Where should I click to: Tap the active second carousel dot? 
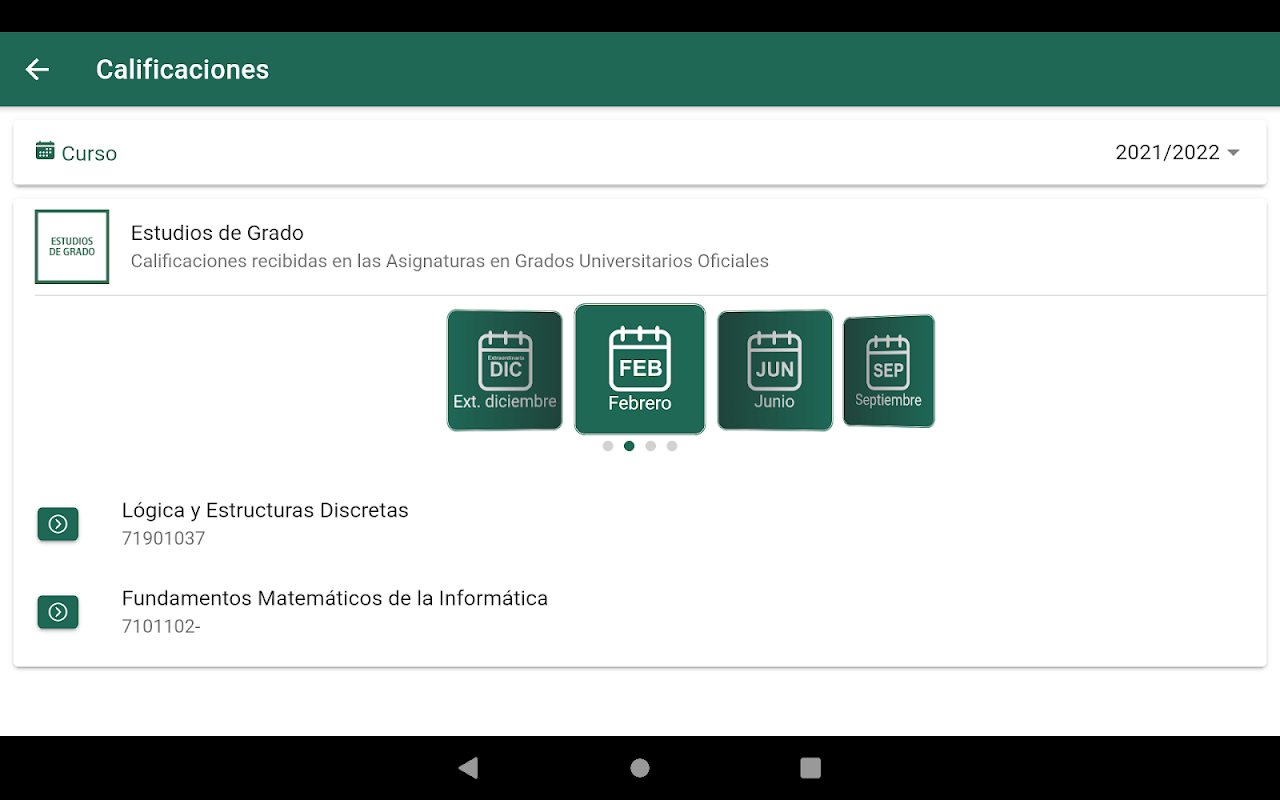(x=629, y=446)
